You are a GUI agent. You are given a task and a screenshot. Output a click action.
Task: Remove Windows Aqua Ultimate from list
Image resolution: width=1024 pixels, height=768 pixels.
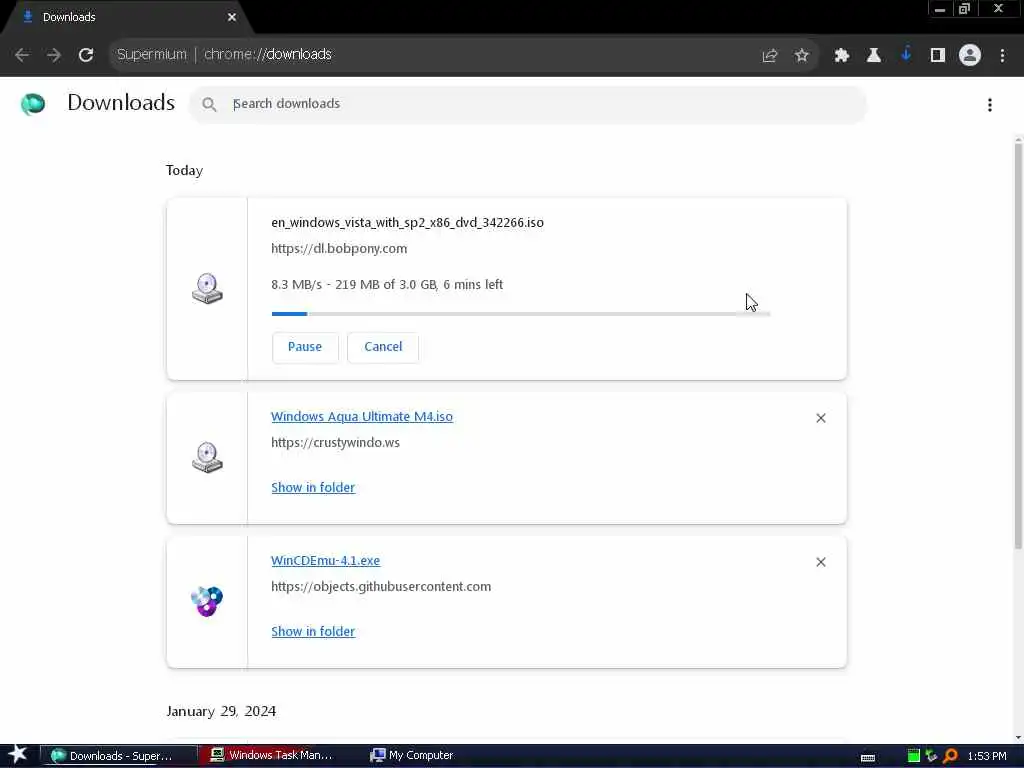(821, 418)
